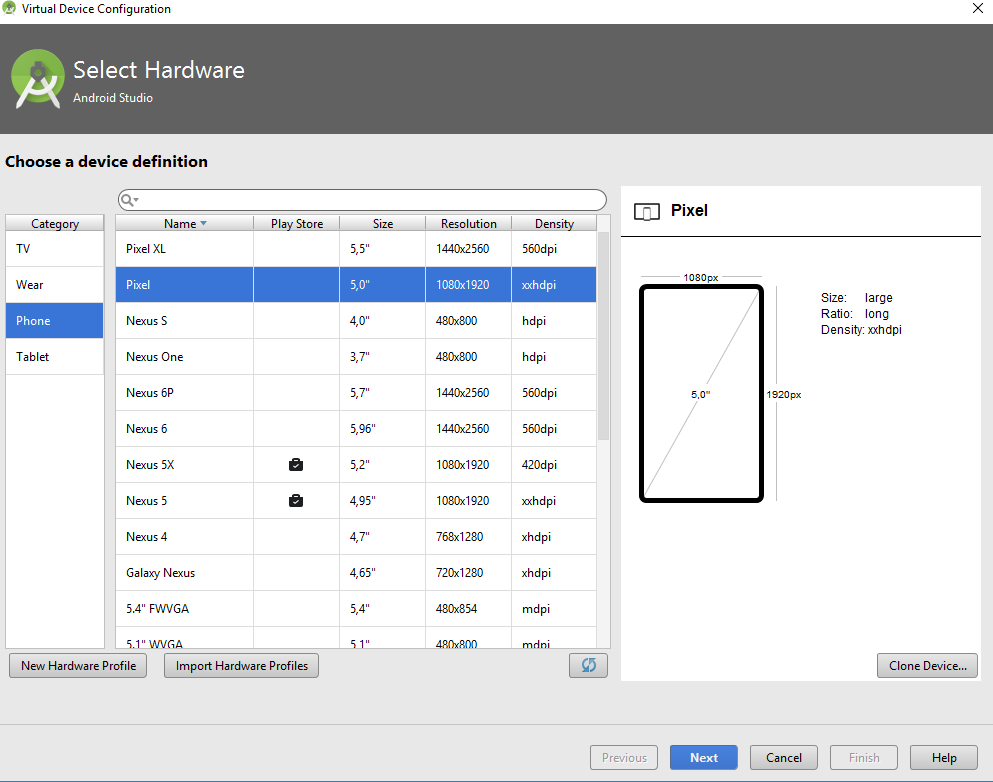The height and width of the screenshot is (782, 993).
Task: Open search options dropdown arrow in filter box
Action: 136,200
